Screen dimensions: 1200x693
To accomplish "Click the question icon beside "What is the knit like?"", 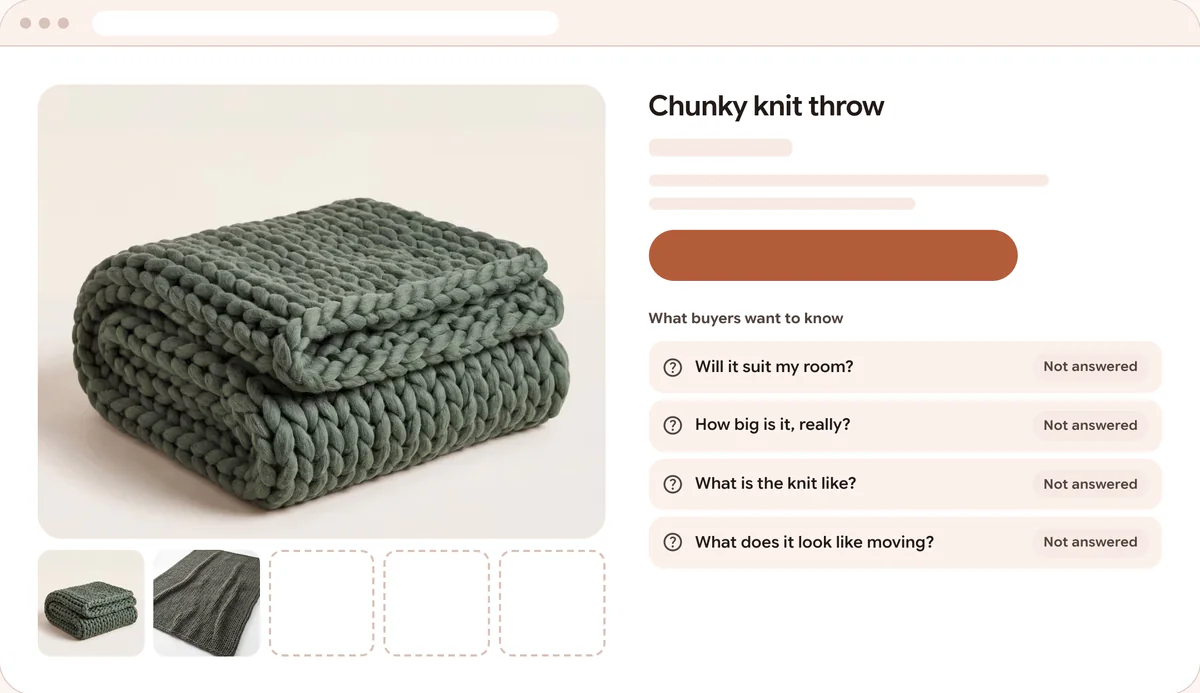I will (673, 484).
